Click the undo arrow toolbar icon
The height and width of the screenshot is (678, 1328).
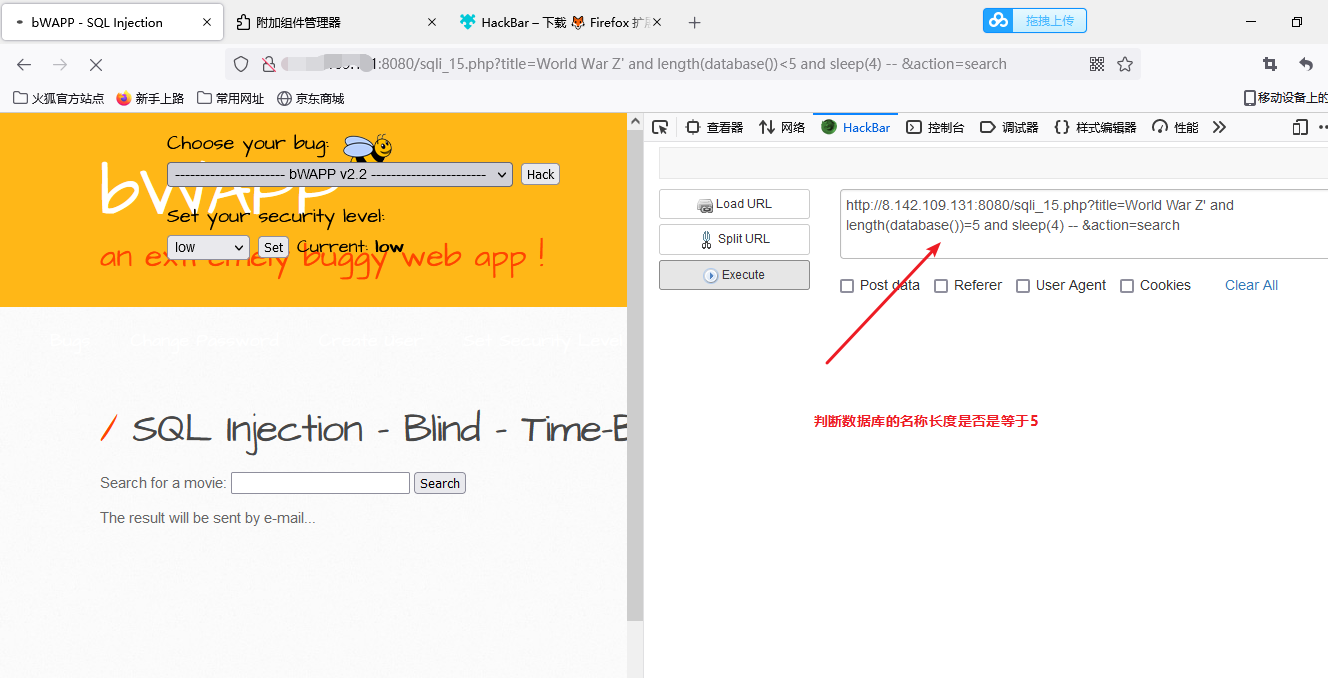pyautogui.click(x=1306, y=64)
